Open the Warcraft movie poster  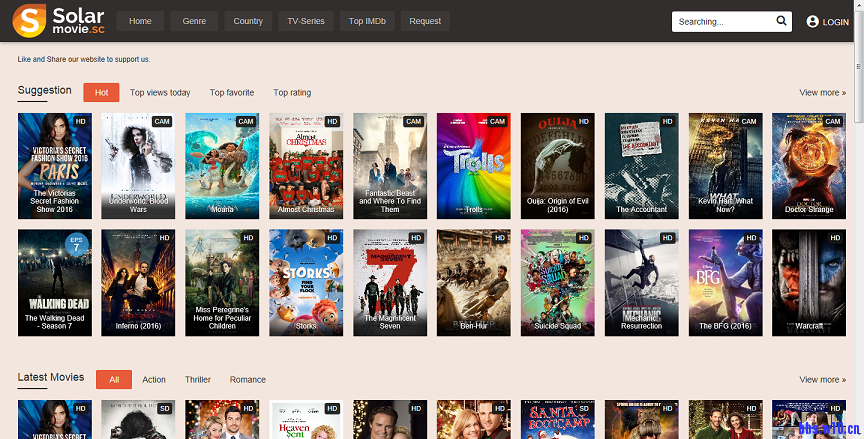(809, 283)
